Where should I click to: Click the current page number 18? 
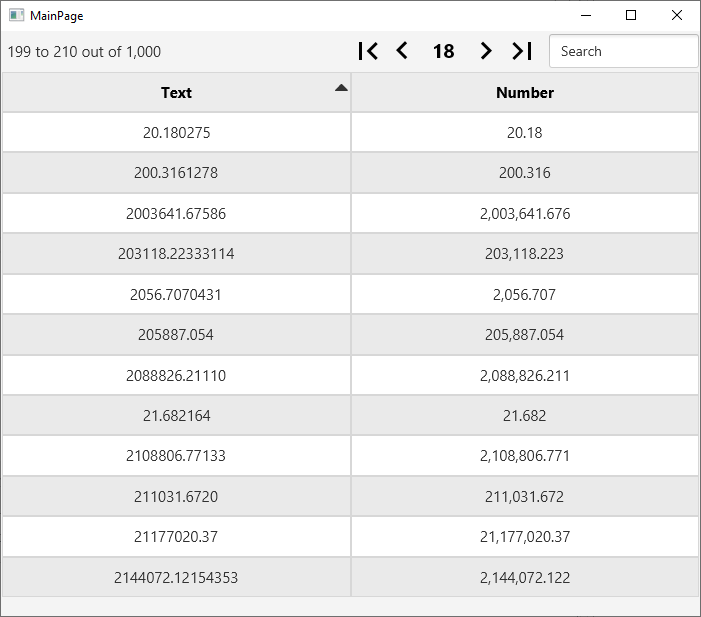point(444,51)
